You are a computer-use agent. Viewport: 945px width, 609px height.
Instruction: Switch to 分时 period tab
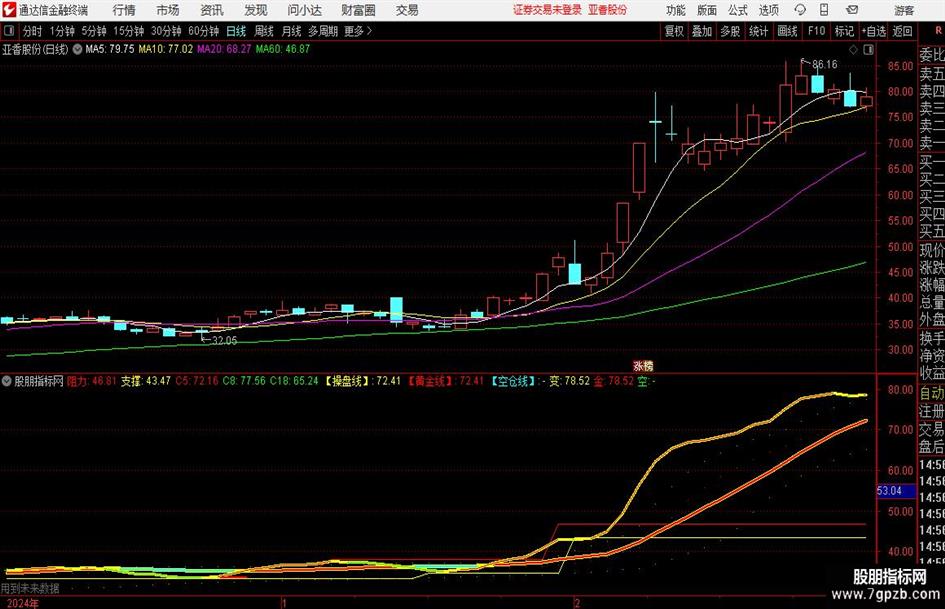tap(31, 31)
